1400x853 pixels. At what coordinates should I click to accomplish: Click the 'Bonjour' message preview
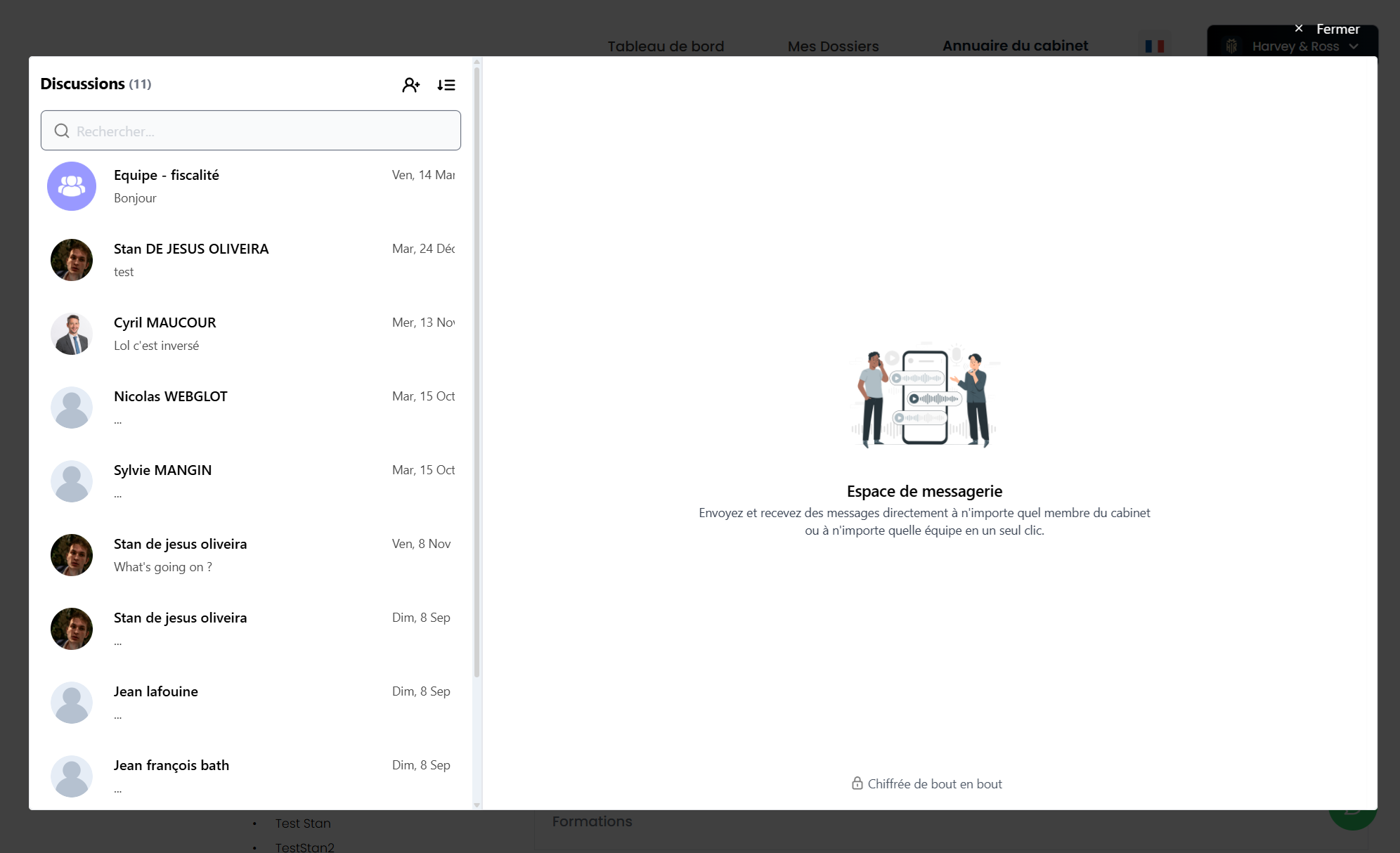pos(135,198)
